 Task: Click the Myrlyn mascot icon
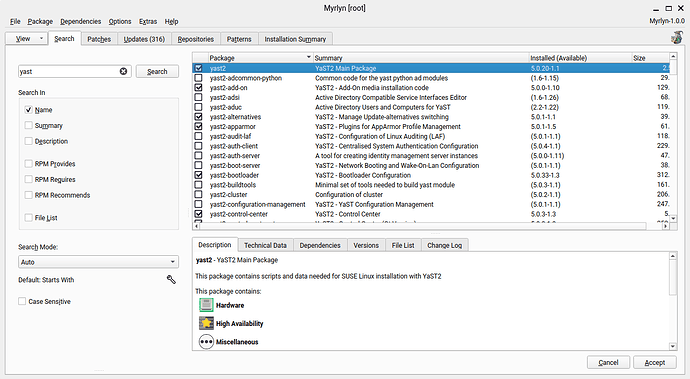[677, 38]
